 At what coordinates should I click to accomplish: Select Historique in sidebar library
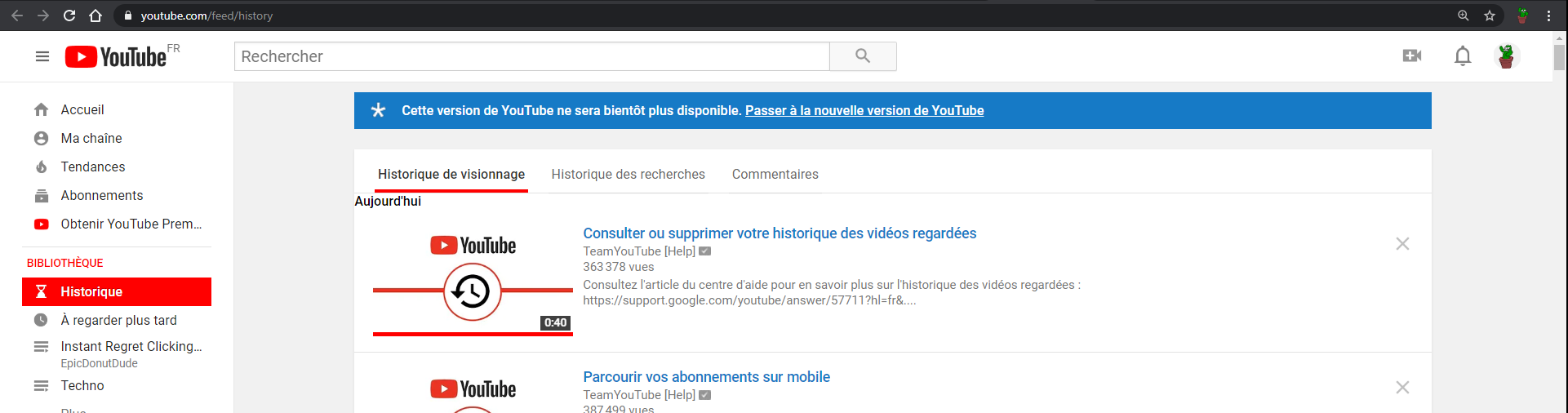(x=117, y=291)
